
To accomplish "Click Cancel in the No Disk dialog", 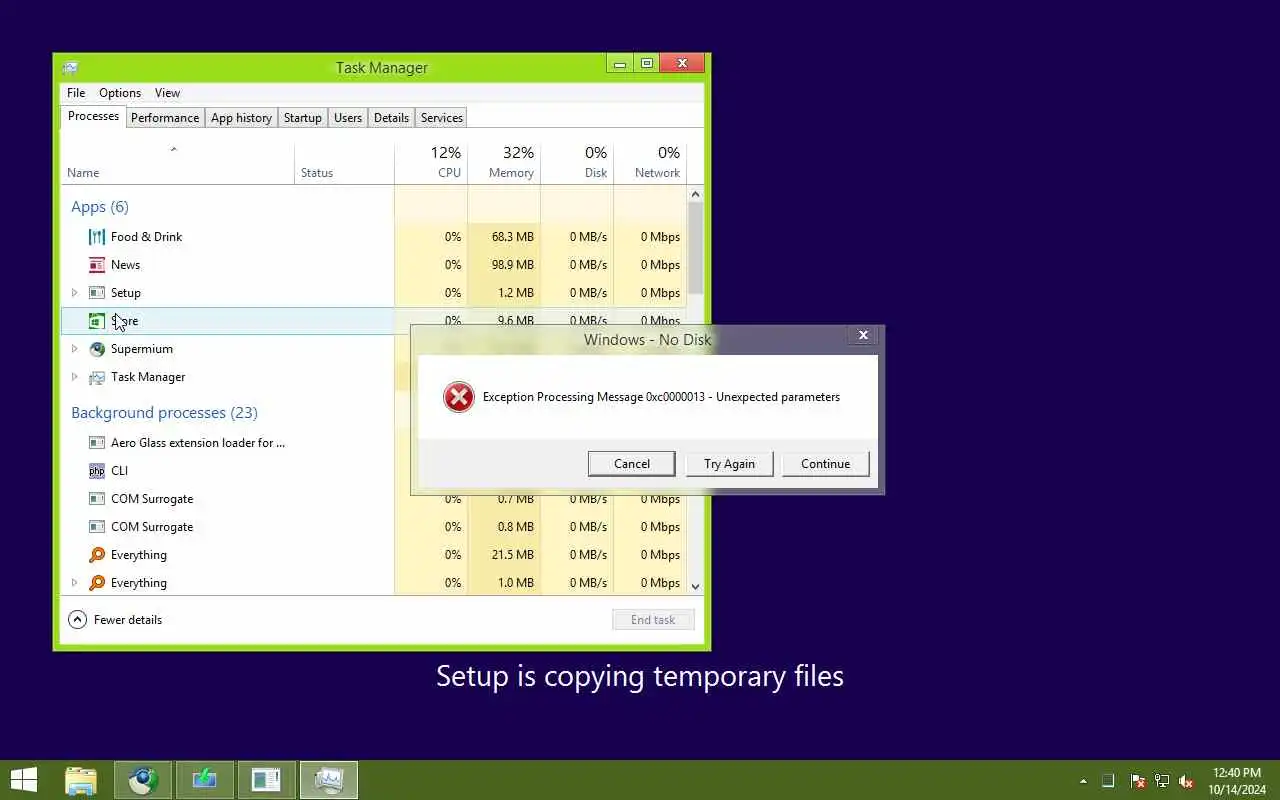I will pyautogui.click(x=632, y=464).
